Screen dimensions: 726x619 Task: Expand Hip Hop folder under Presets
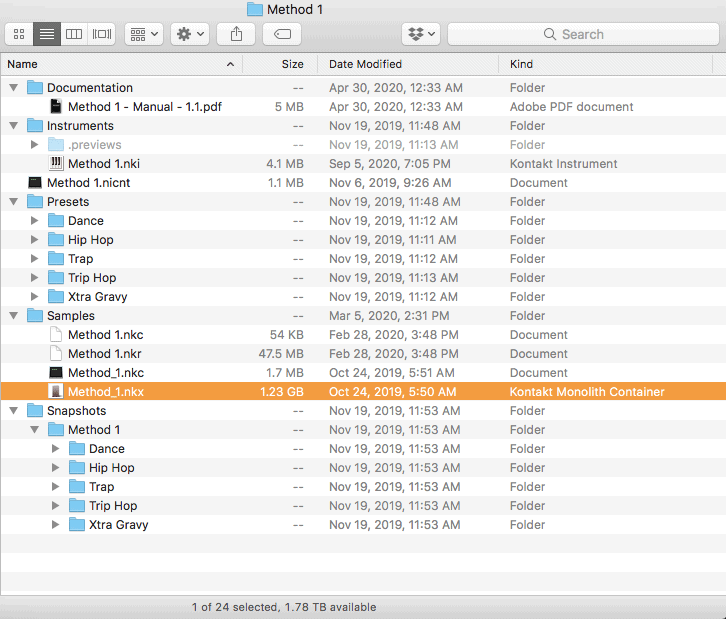[x=35, y=239]
